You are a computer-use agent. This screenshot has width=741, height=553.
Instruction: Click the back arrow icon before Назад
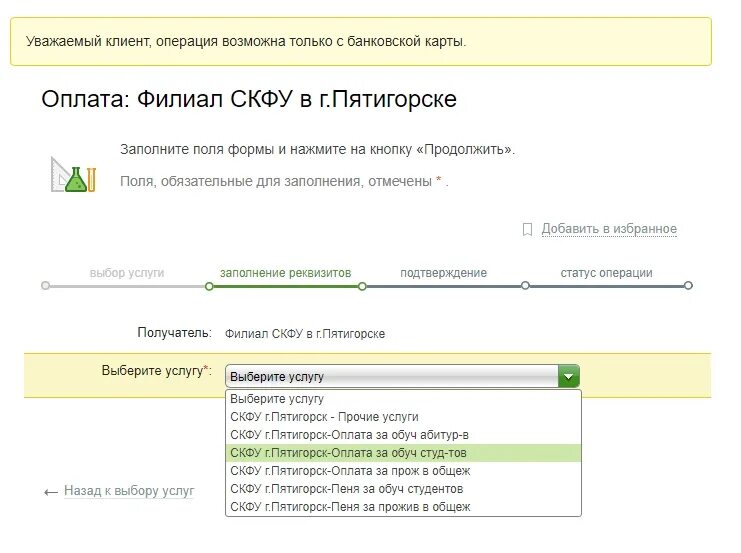coord(51,493)
